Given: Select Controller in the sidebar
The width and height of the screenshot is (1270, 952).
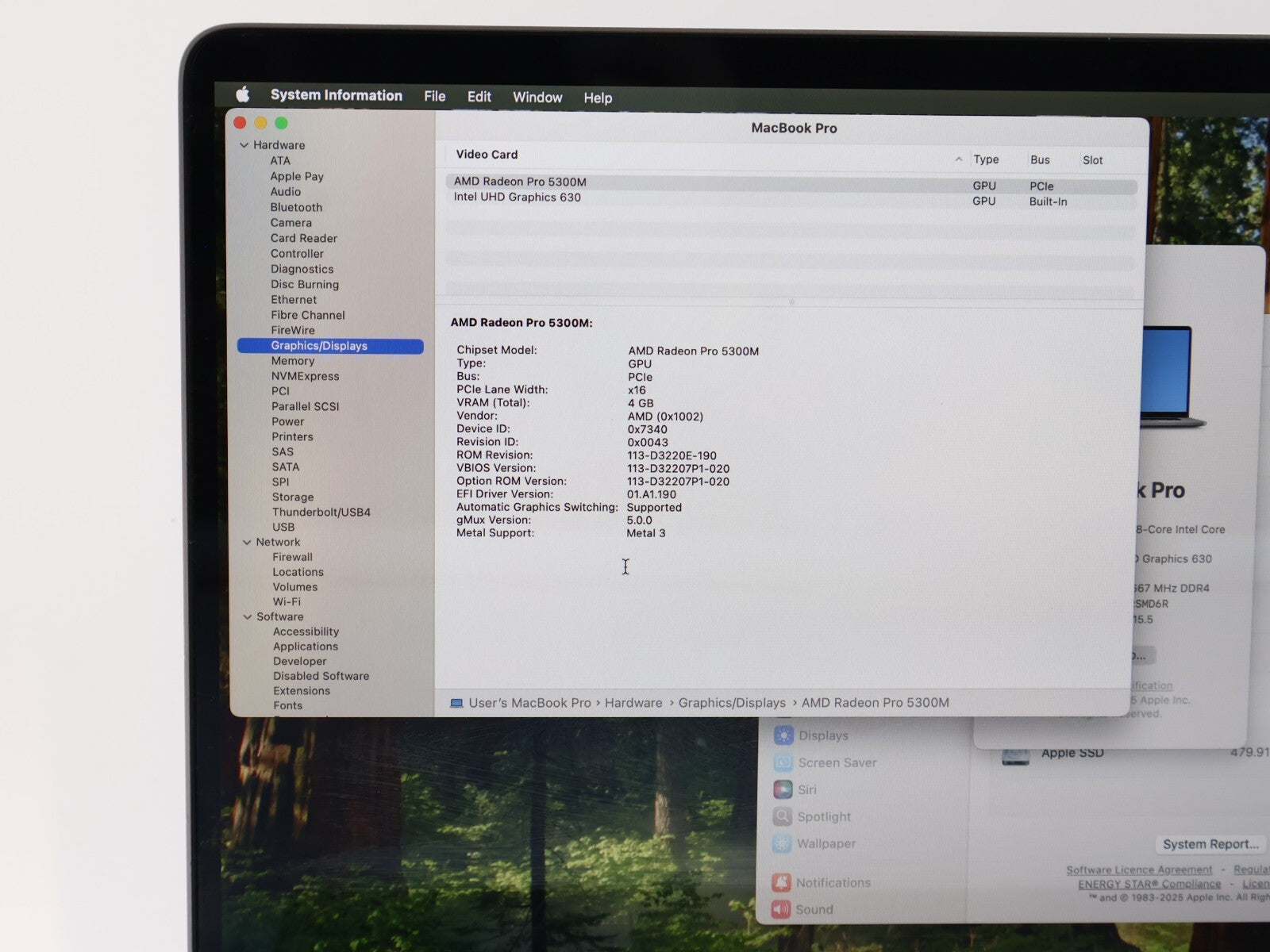Looking at the screenshot, I should [297, 254].
